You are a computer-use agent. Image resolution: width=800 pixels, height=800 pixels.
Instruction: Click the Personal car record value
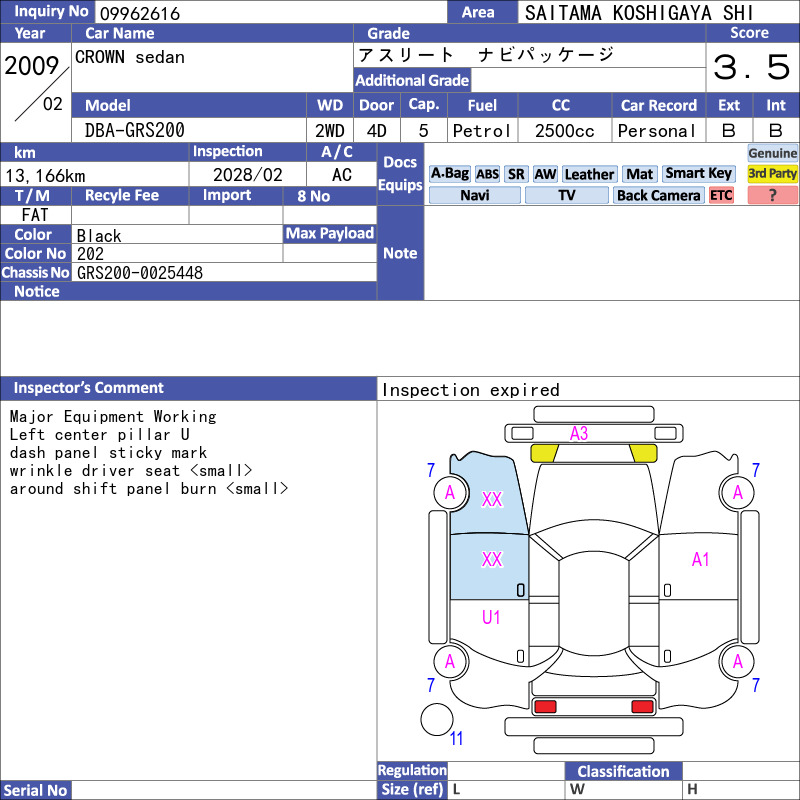(657, 131)
